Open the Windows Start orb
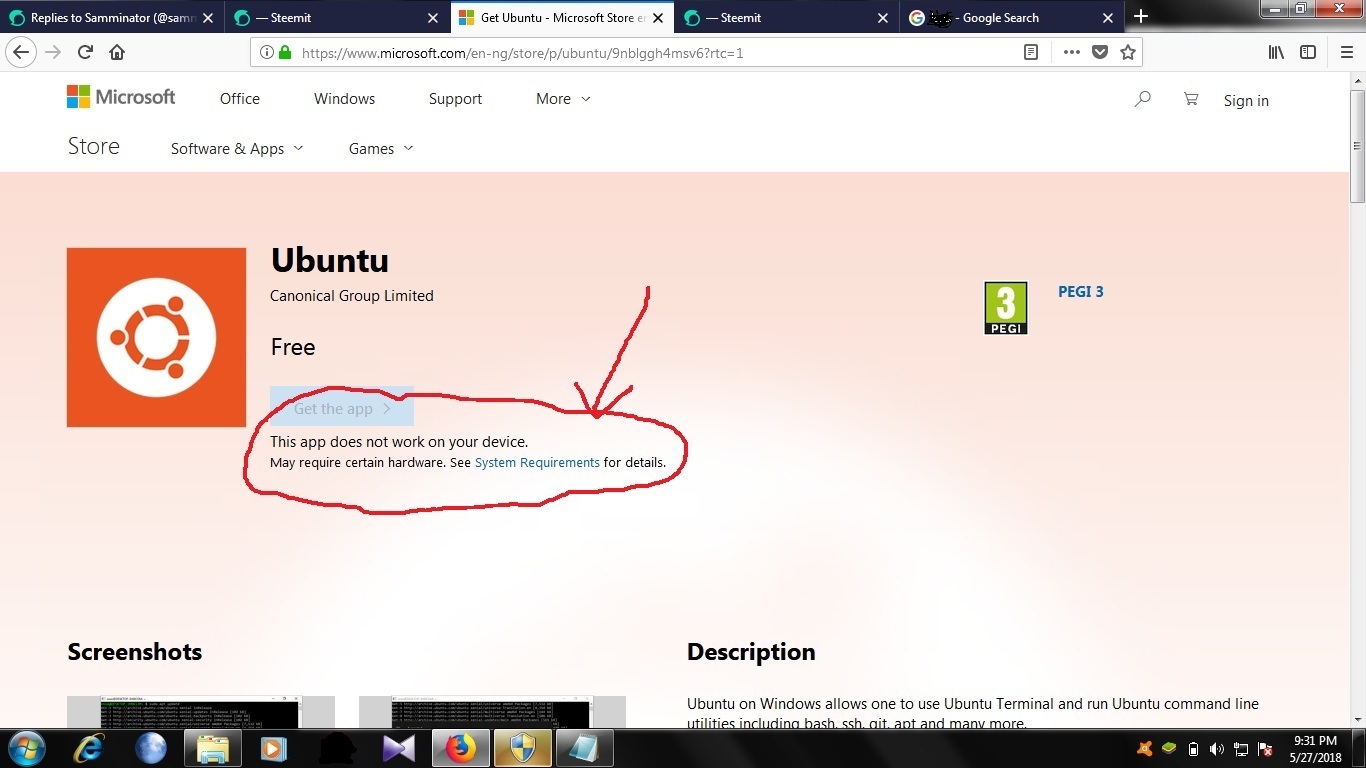 (x=26, y=748)
